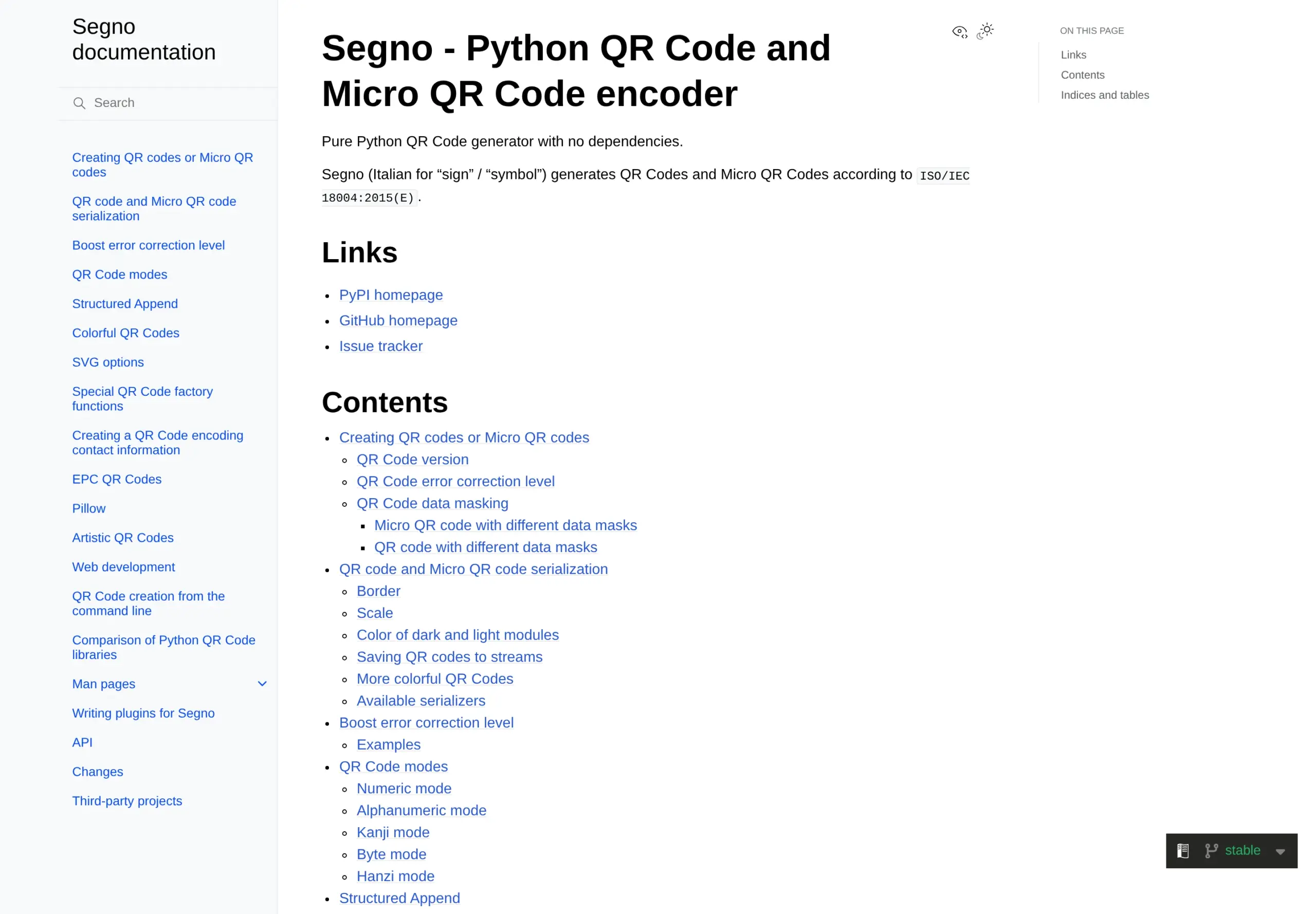Open contents link QR code and Micro QR code serialization
Viewport: 1316px width, 914px height.
tap(473, 569)
